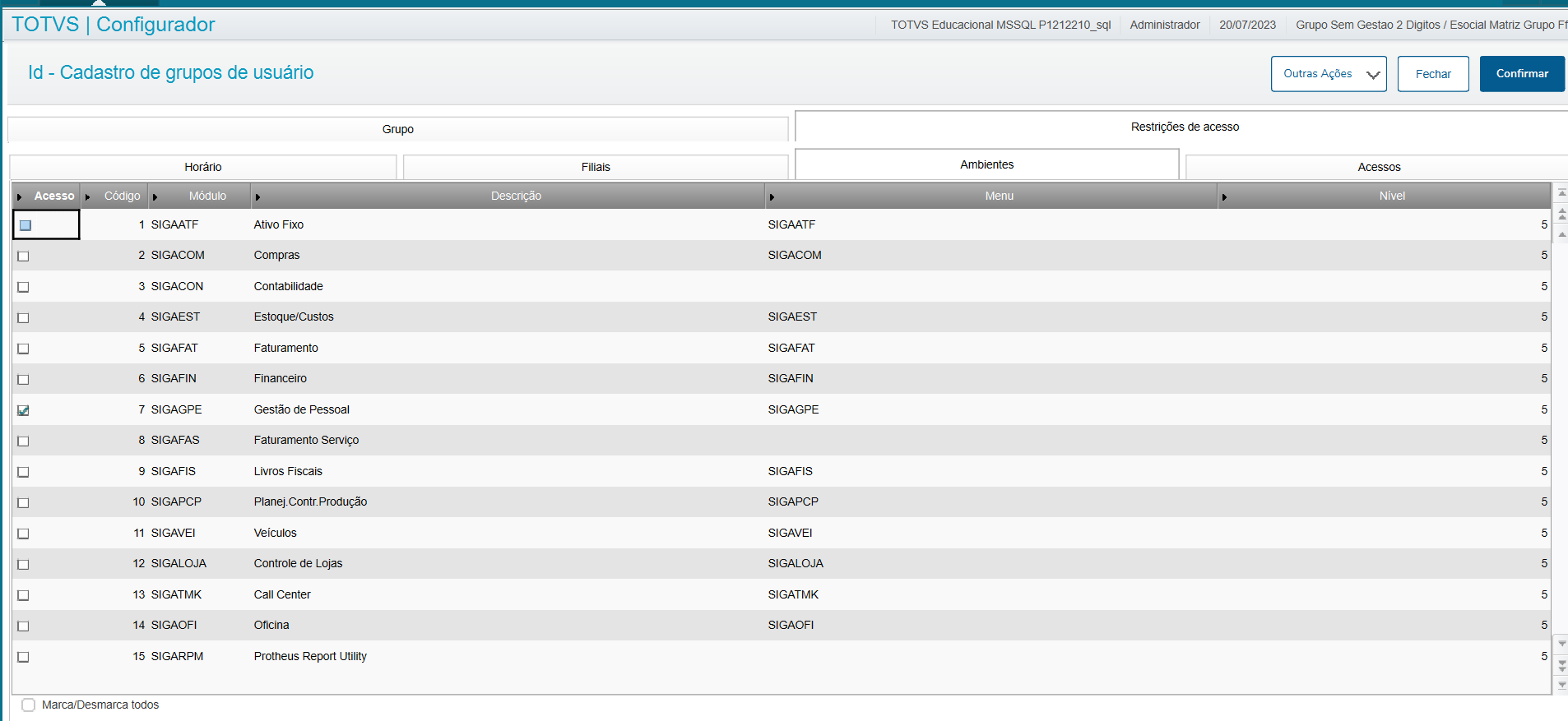
Task: Open the Outras Ações dropdown
Action: click(x=1329, y=74)
